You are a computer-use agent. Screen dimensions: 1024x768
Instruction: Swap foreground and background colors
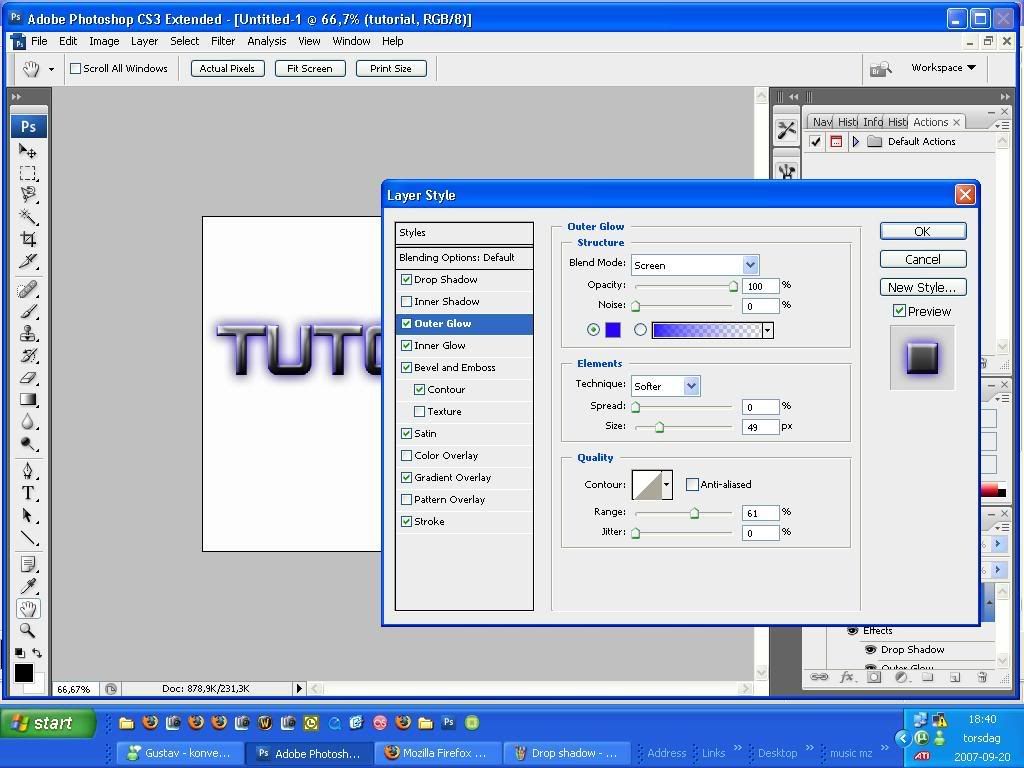pyautogui.click(x=37, y=652)
